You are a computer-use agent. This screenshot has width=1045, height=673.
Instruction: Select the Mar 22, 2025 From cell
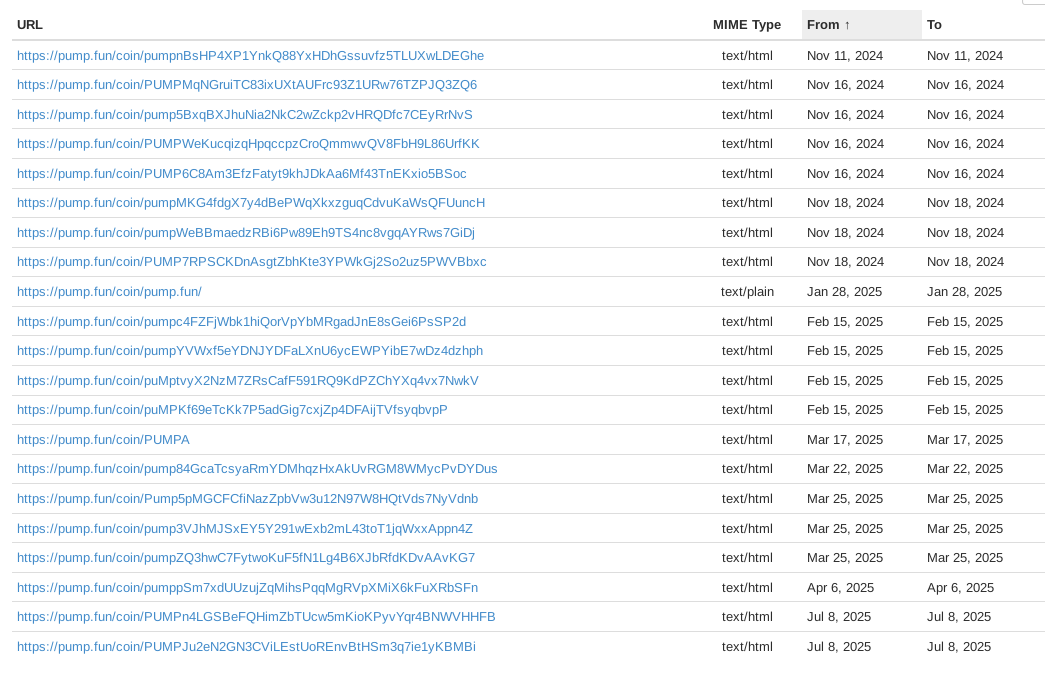tap(845, 469)
